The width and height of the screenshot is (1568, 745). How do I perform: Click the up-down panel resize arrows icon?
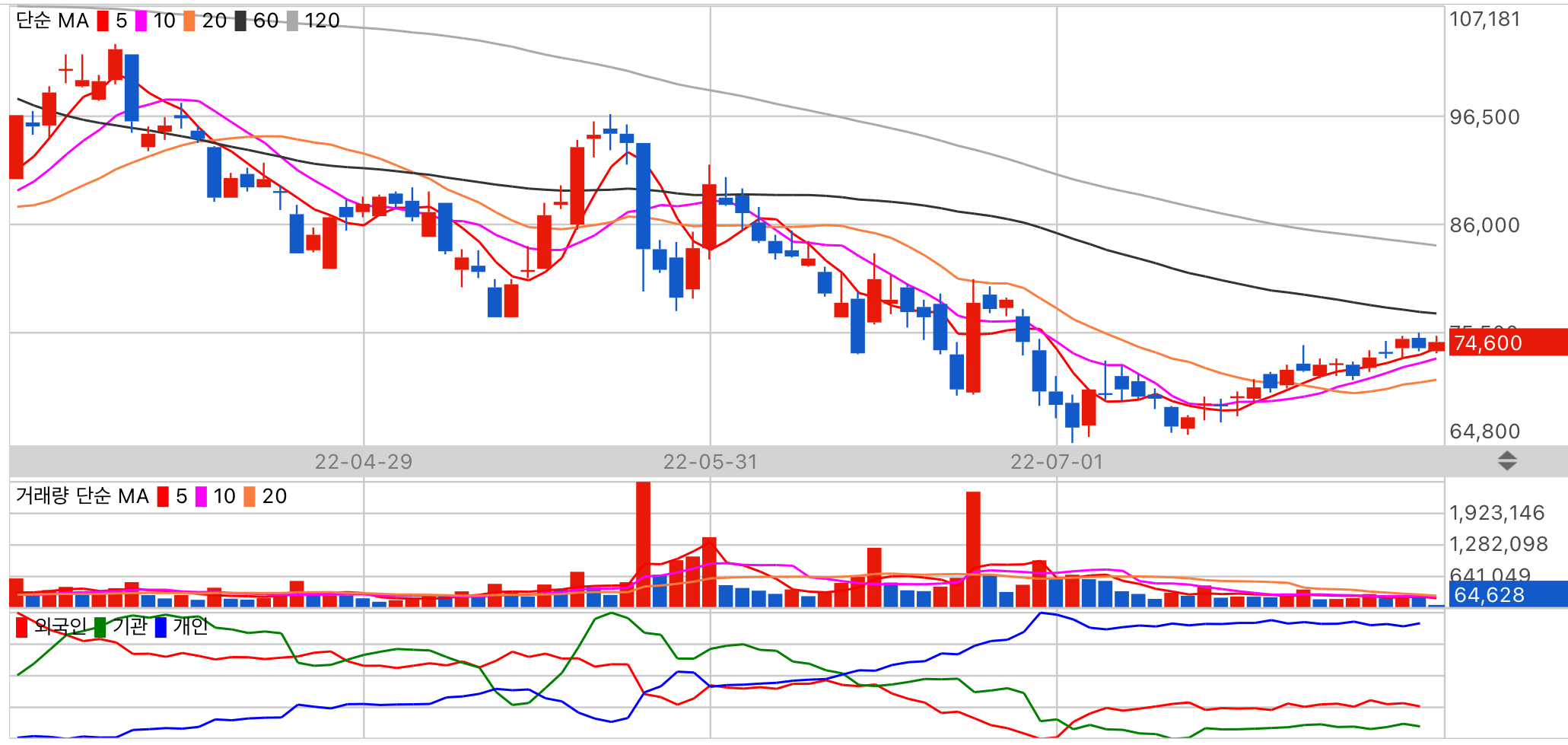1507,460
